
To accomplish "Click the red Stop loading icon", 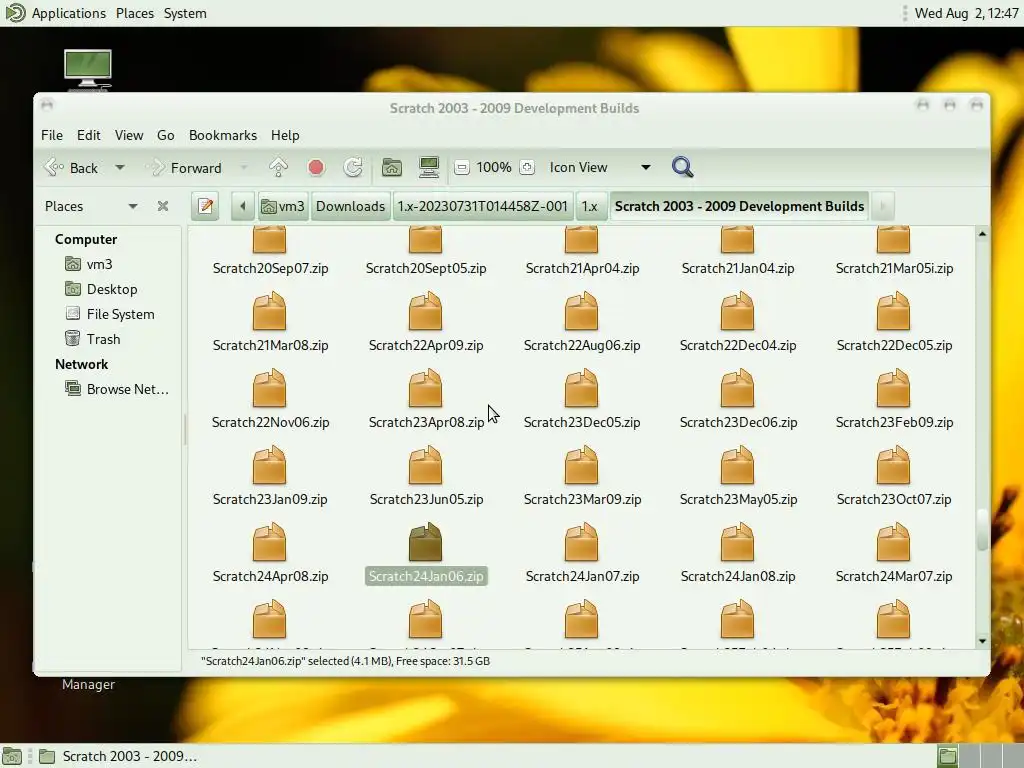I will (x=316, y=168).
